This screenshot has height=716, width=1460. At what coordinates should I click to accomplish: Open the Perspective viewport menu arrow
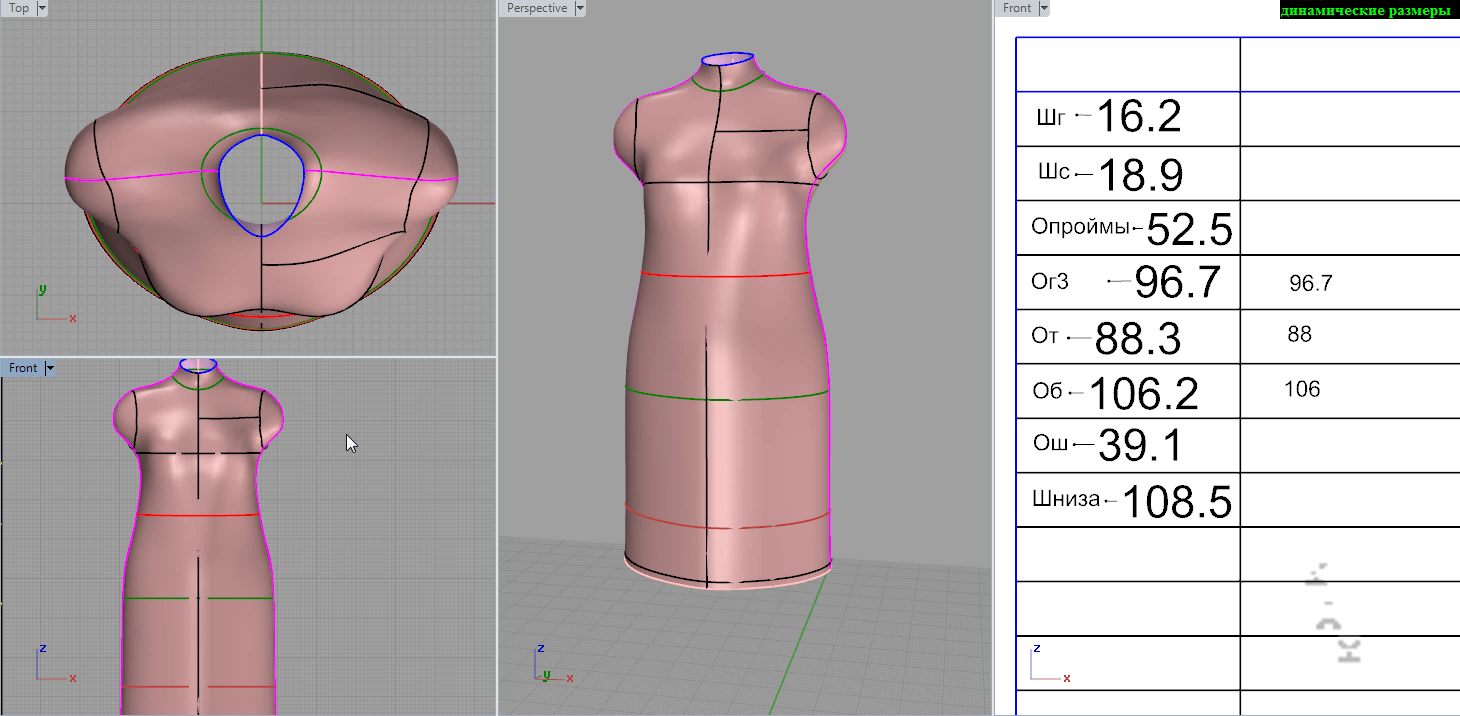coord(580,8)
